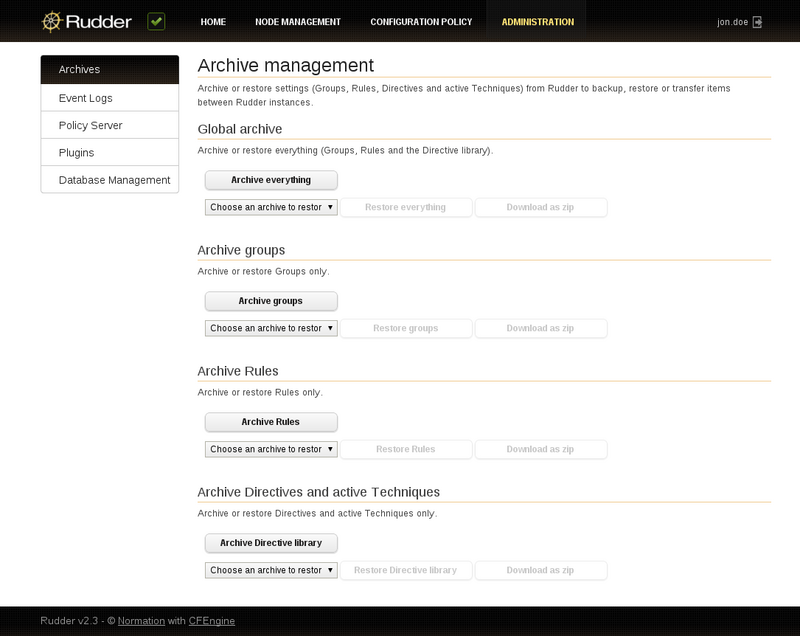Click the green checkmark status icon
The image size is (800, 636).
(x=156, y=21)
